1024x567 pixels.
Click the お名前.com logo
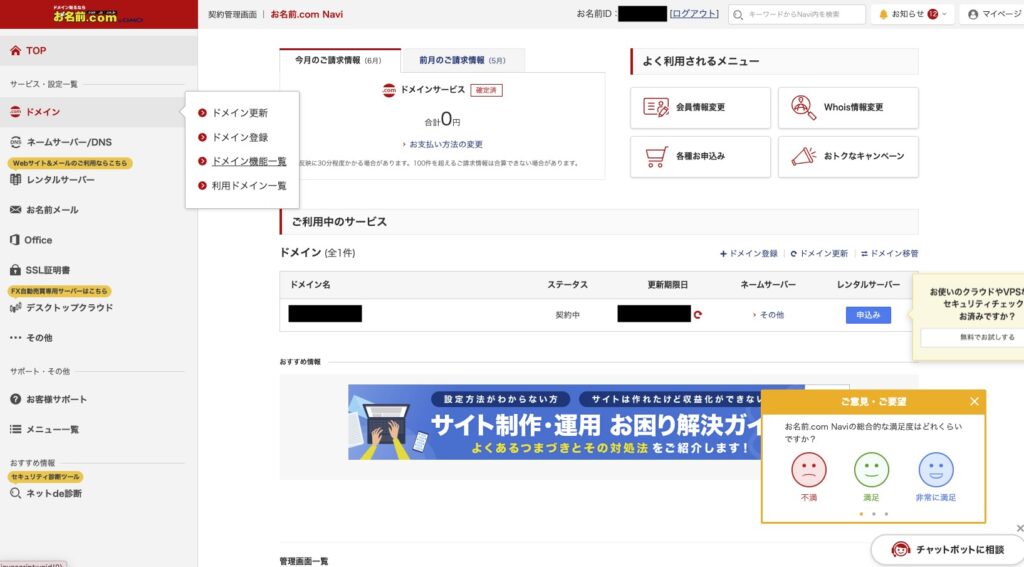click(98, 14)
